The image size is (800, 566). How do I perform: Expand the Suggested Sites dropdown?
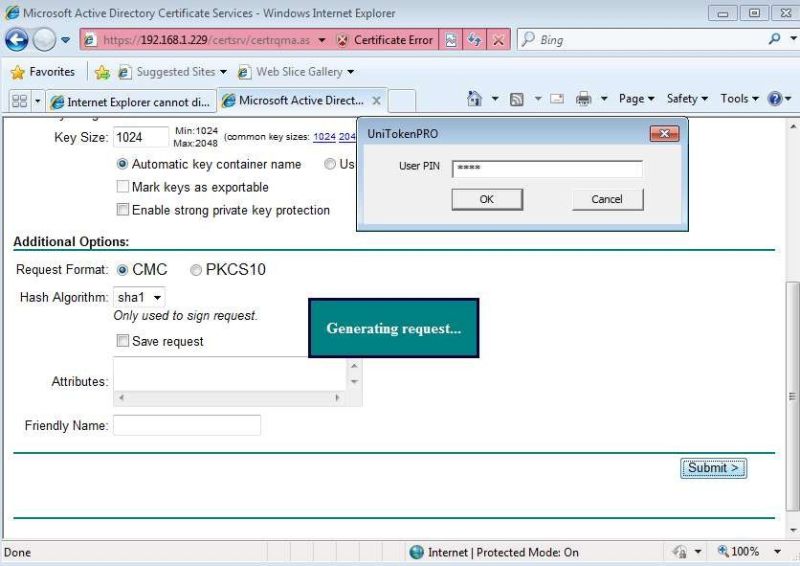223,72
